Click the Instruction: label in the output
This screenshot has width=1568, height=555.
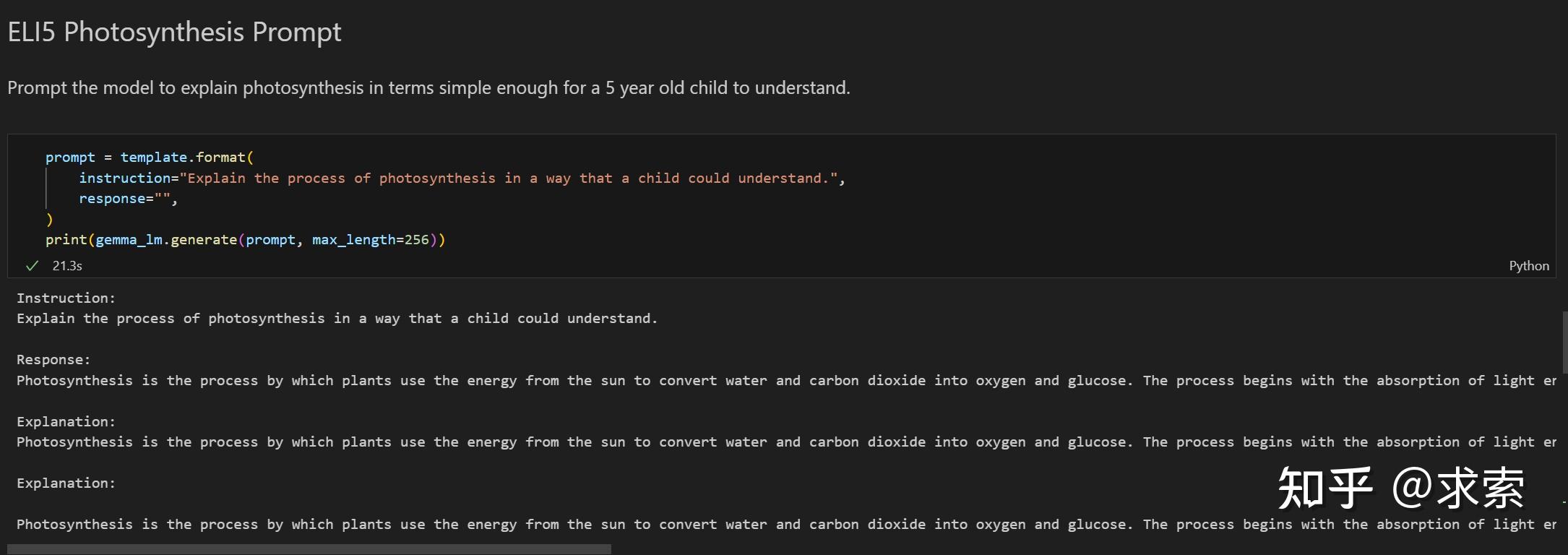(x=66, y=298)
